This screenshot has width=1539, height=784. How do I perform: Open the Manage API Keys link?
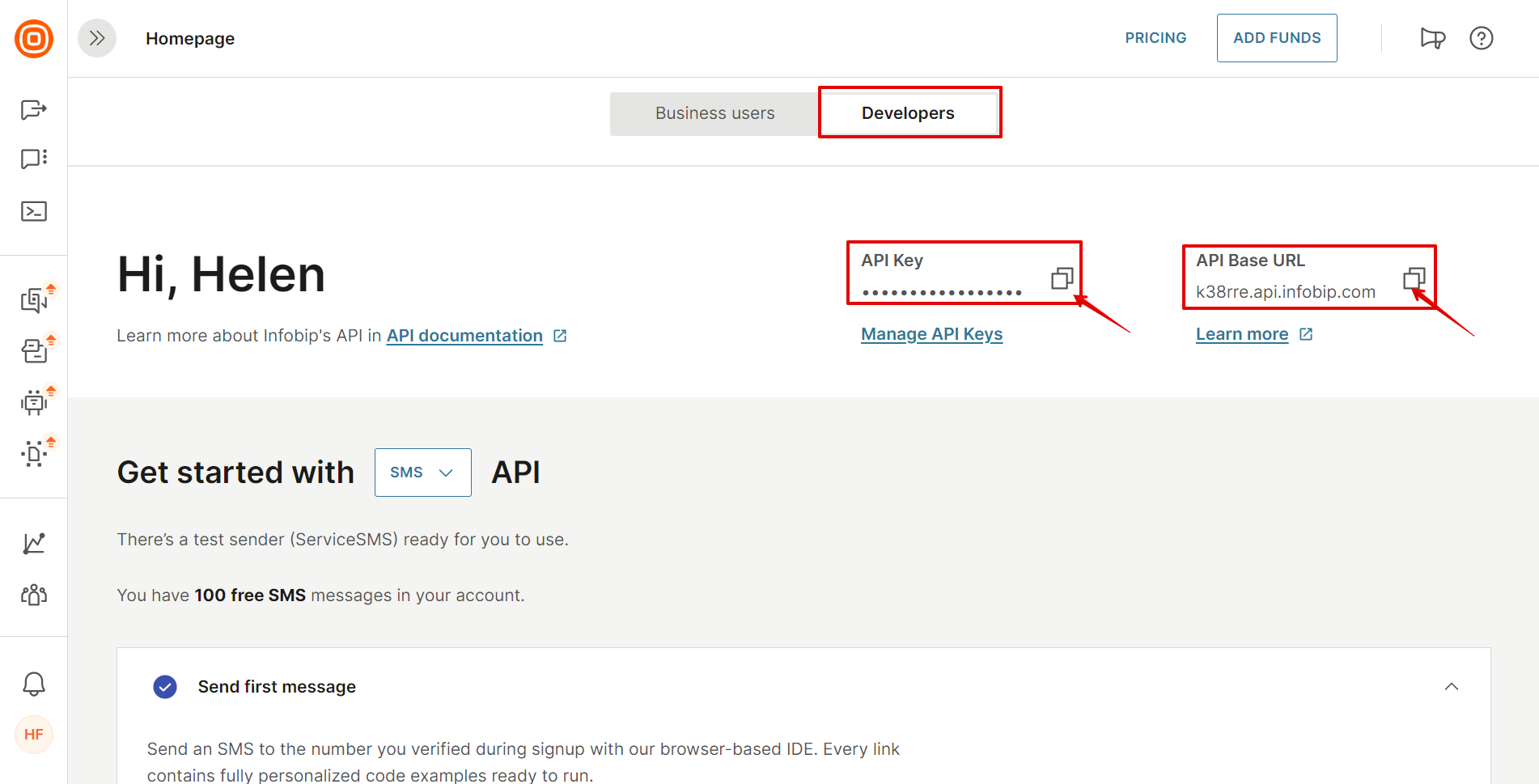pyautogui.click(x=931, y=334)
